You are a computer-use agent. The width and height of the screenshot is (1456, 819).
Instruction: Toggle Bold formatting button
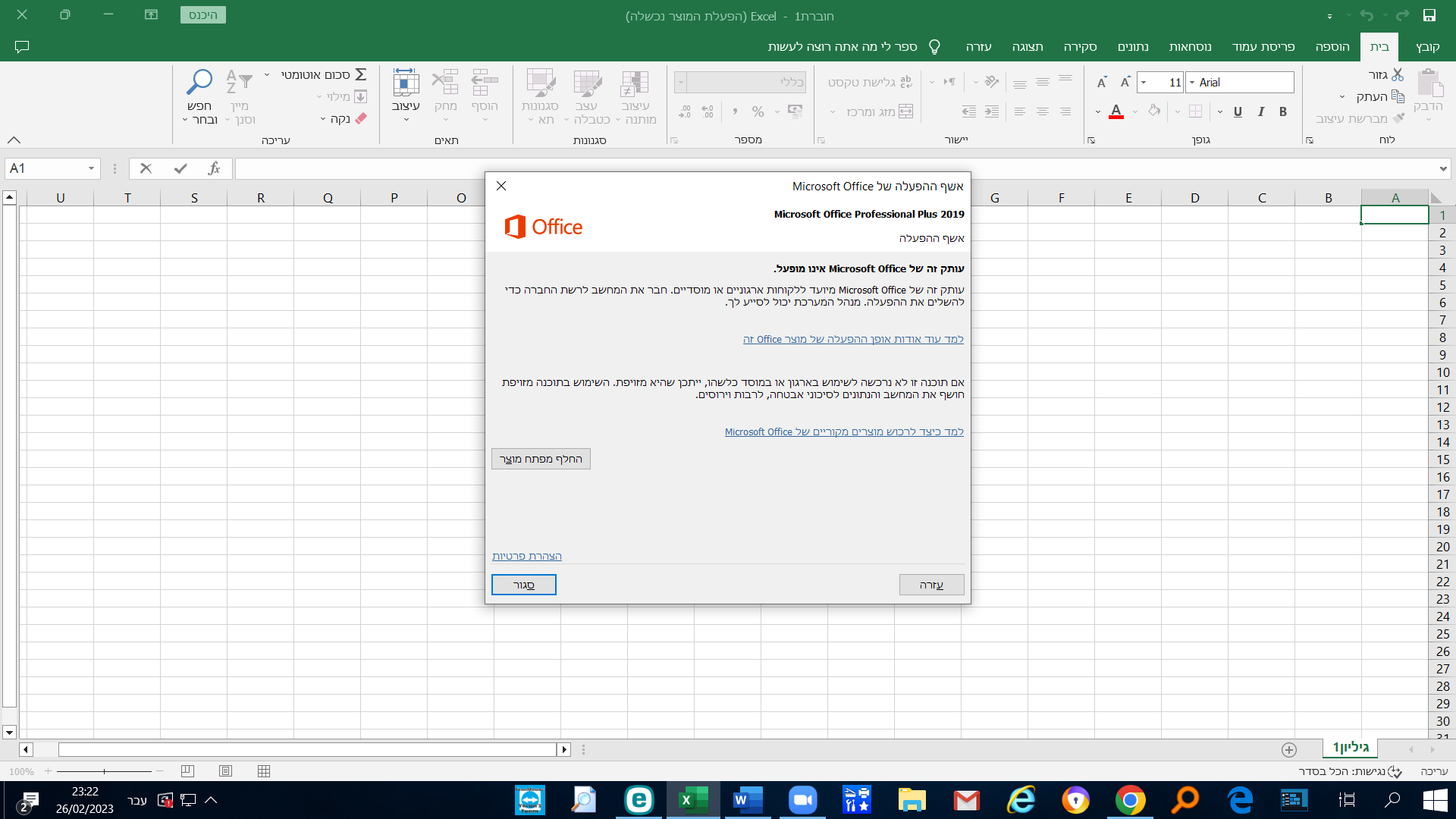[1283, 111]
